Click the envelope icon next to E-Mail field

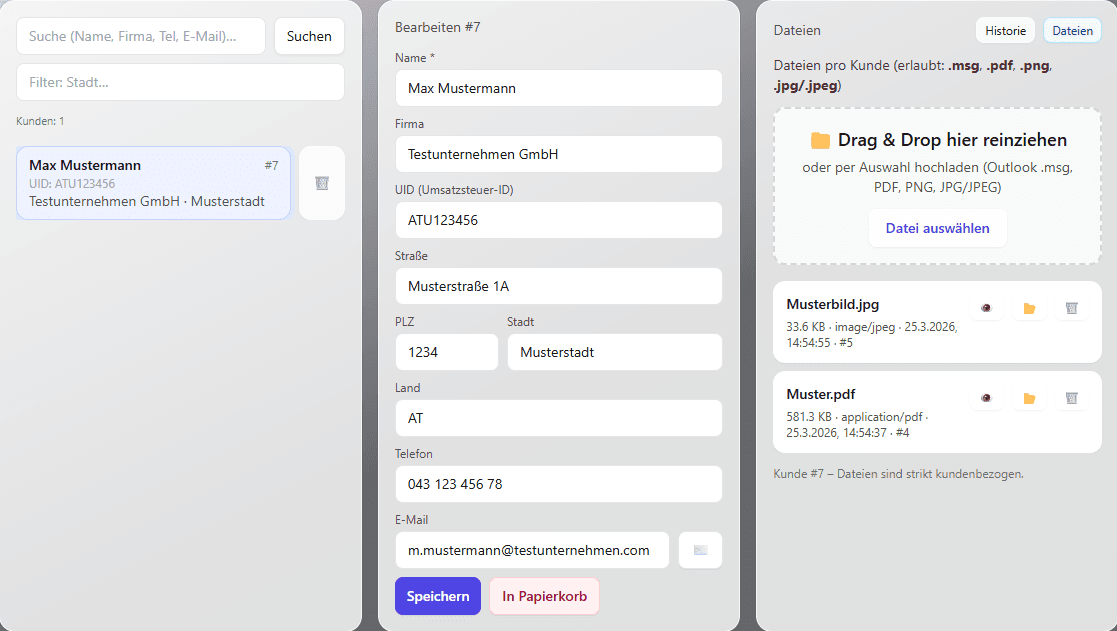(700, 550)
